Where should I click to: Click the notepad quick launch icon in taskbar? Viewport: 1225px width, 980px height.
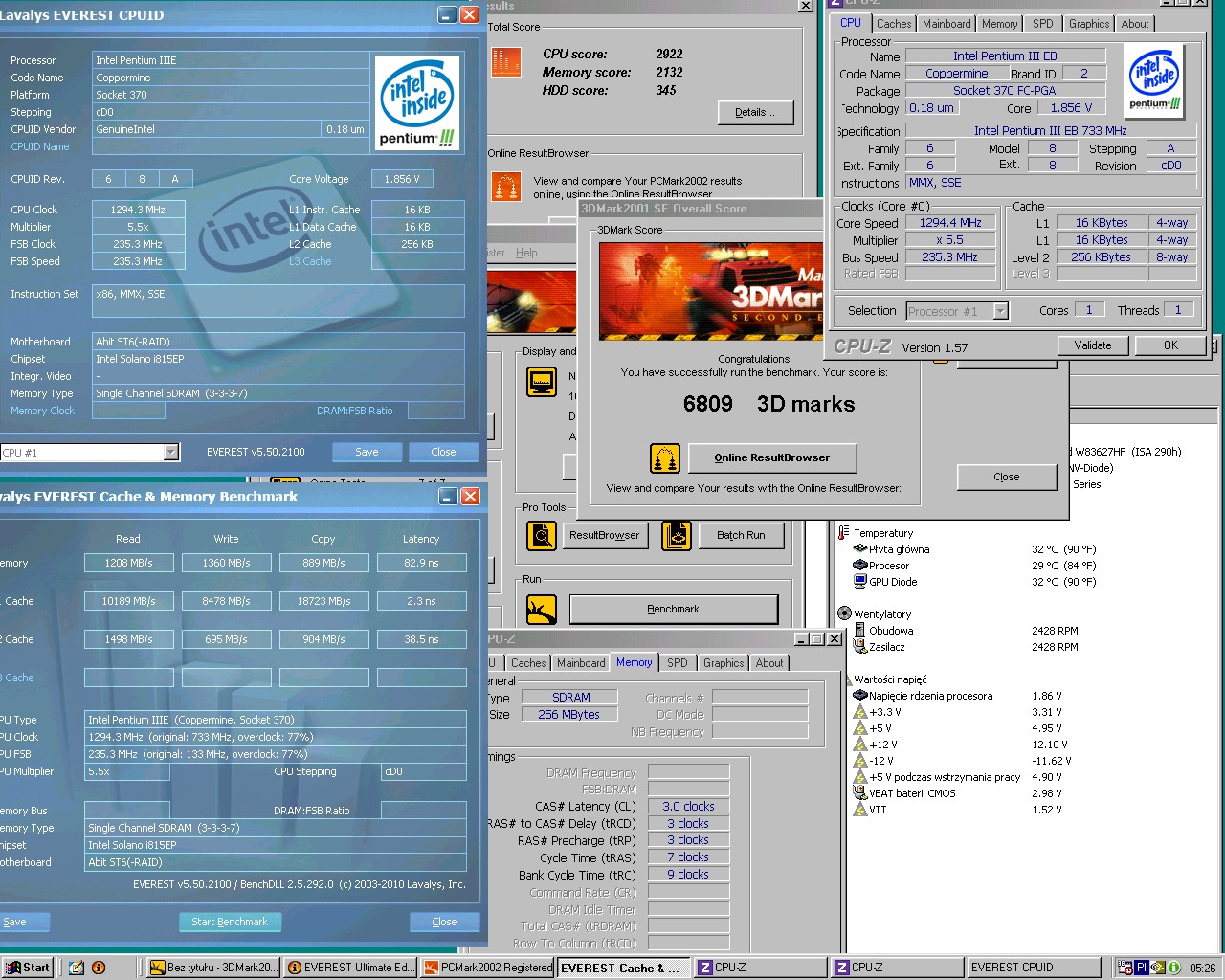(x=77, y=968)
